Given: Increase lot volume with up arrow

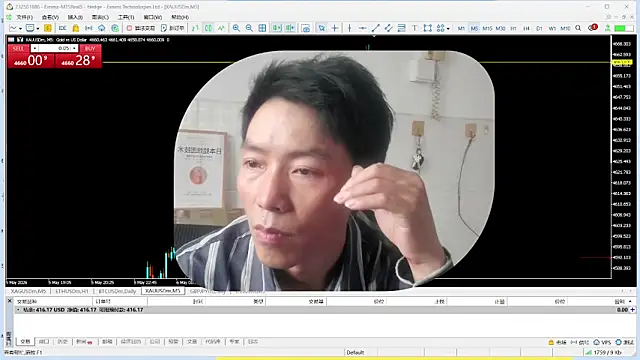Looking at the screenshot, I should (74, 49).
